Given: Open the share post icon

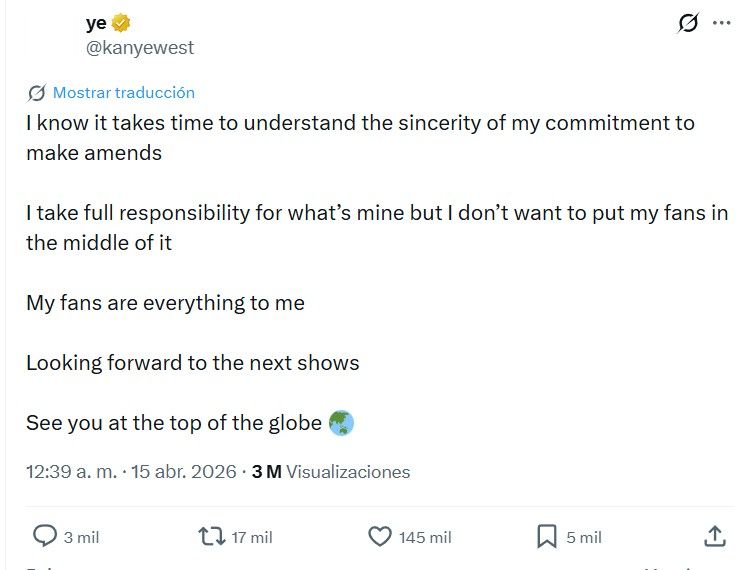Looking at the screenshot, I should coord(715,537).
